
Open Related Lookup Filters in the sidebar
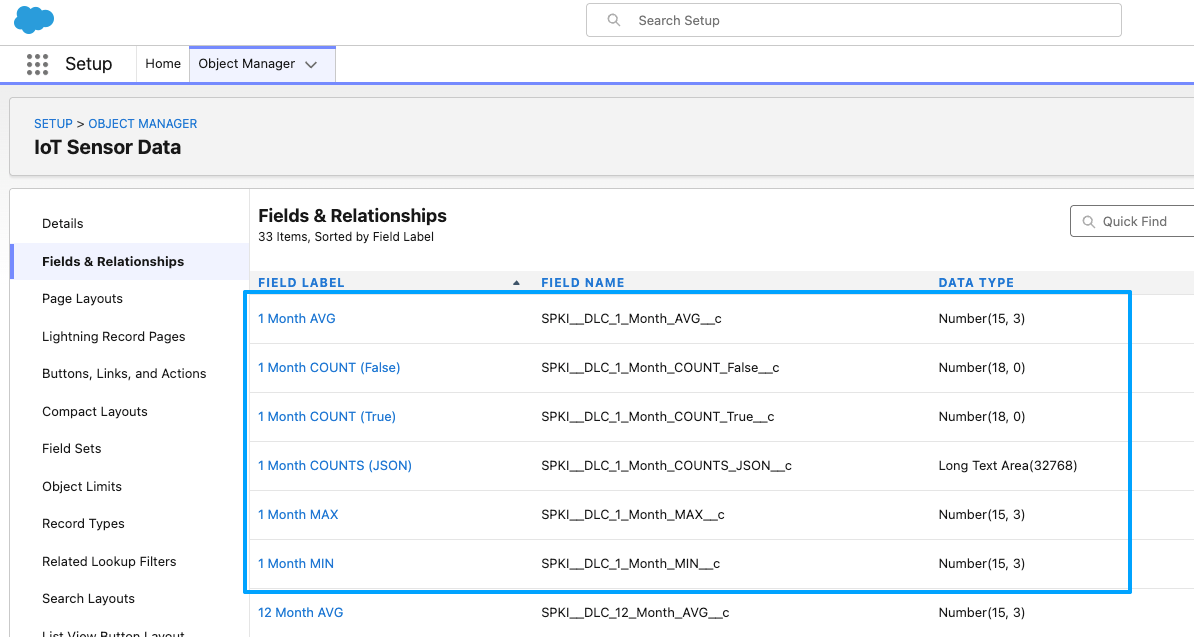(109, 562)
